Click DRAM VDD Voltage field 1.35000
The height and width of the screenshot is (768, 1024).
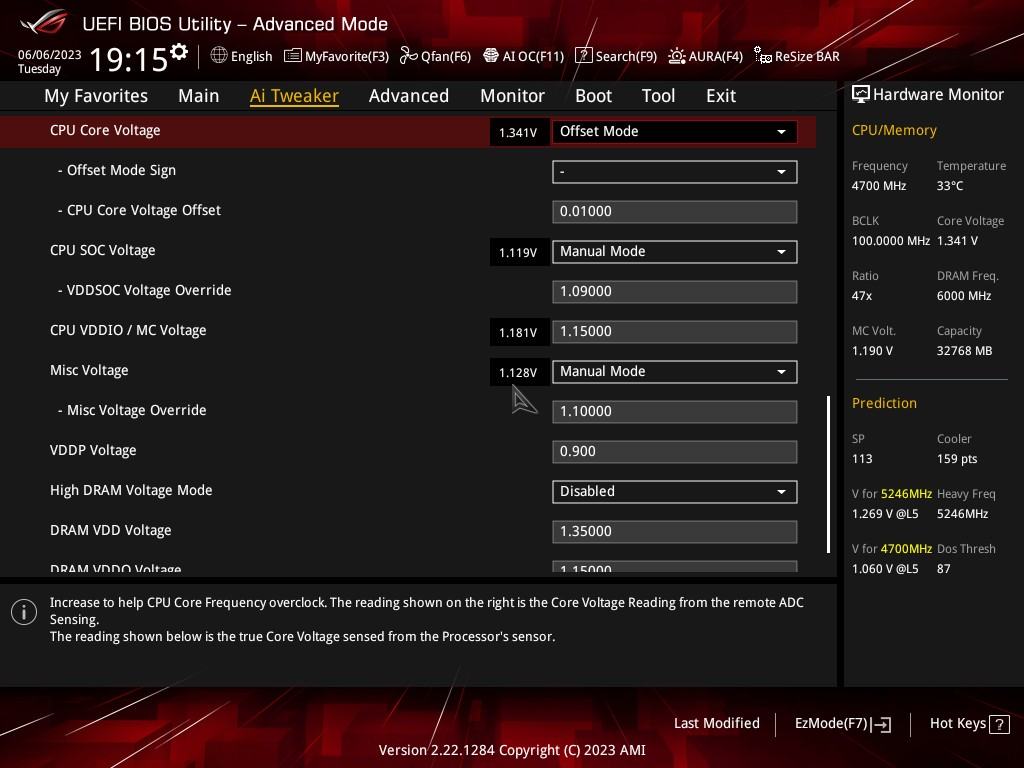coord(674,532)
